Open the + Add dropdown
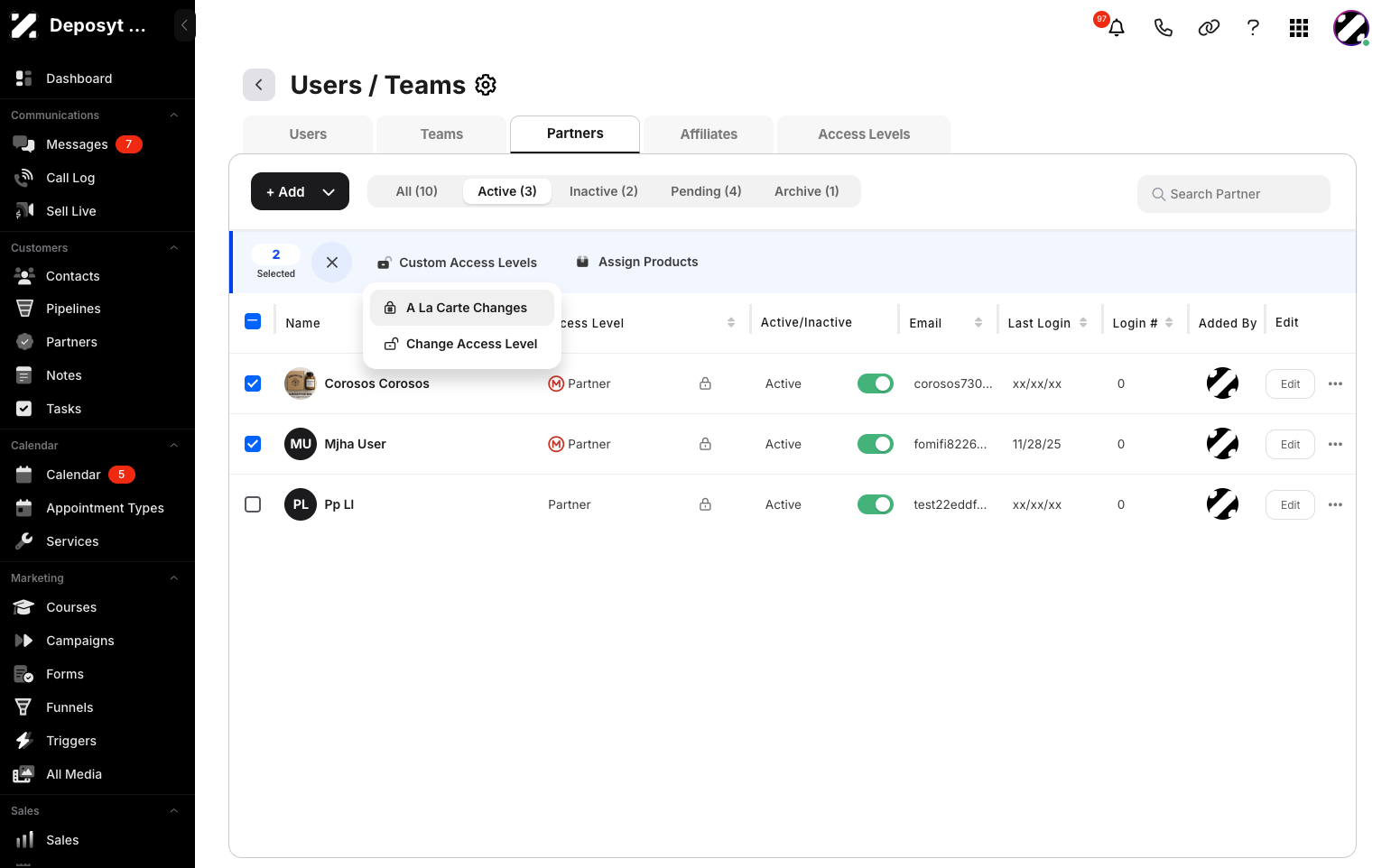1391x868 pixels. coord(300,191)
